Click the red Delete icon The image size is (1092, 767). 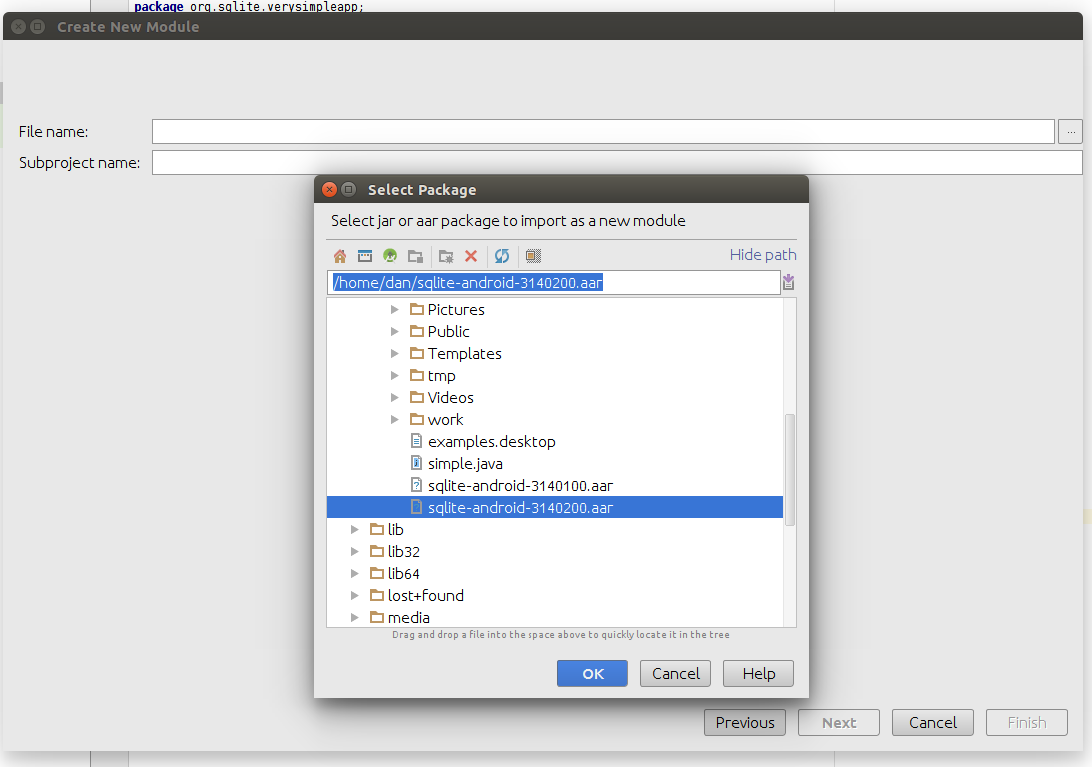coord(471,256)
